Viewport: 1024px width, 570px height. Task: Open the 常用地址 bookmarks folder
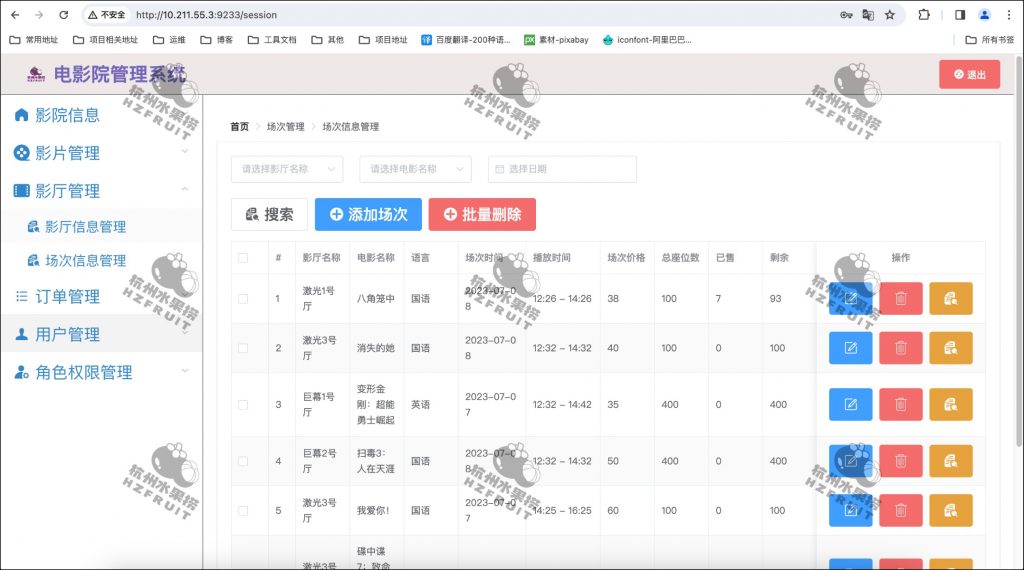[x=34, y=40]
